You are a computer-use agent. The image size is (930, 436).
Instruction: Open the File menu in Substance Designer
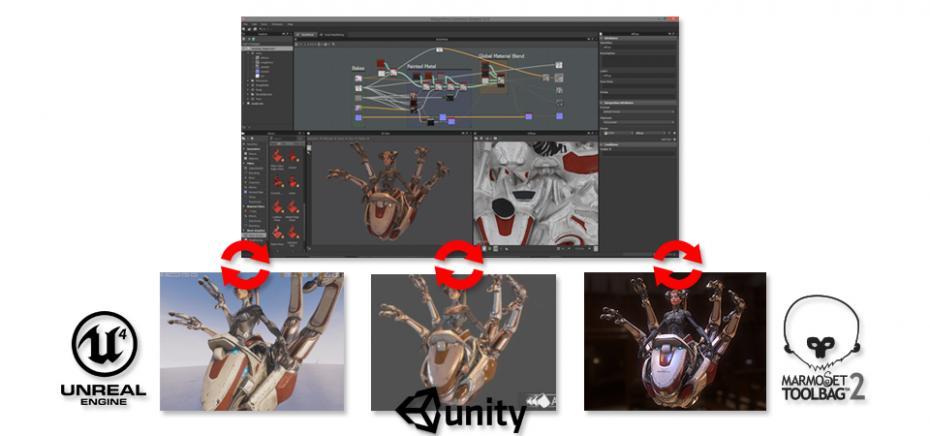(x=246, y=24)
